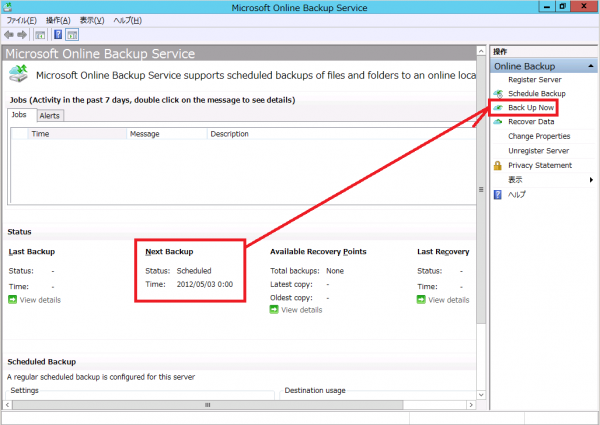The height and width of the screenshot is (425, 600).
Task: Click Register Server action
Action: point(536,79)
